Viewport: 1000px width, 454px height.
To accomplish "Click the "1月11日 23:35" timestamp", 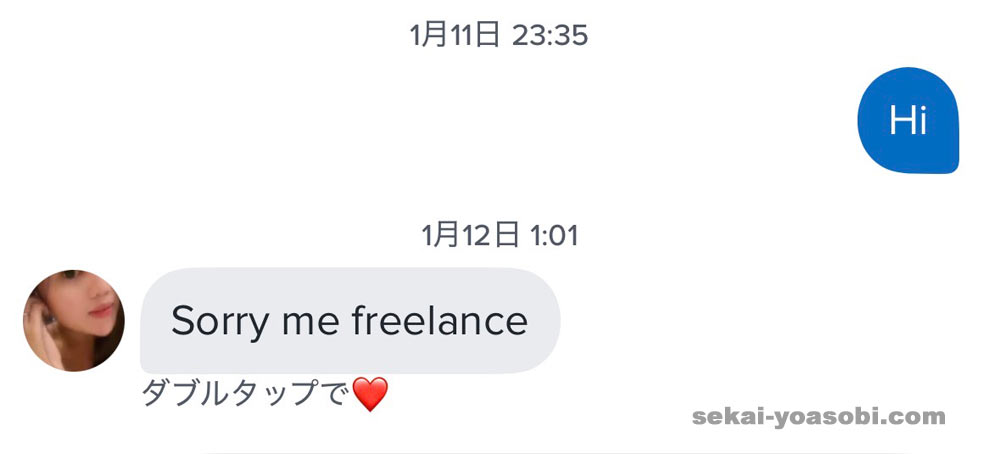I will pyautogui.click(x=499, y=36).
